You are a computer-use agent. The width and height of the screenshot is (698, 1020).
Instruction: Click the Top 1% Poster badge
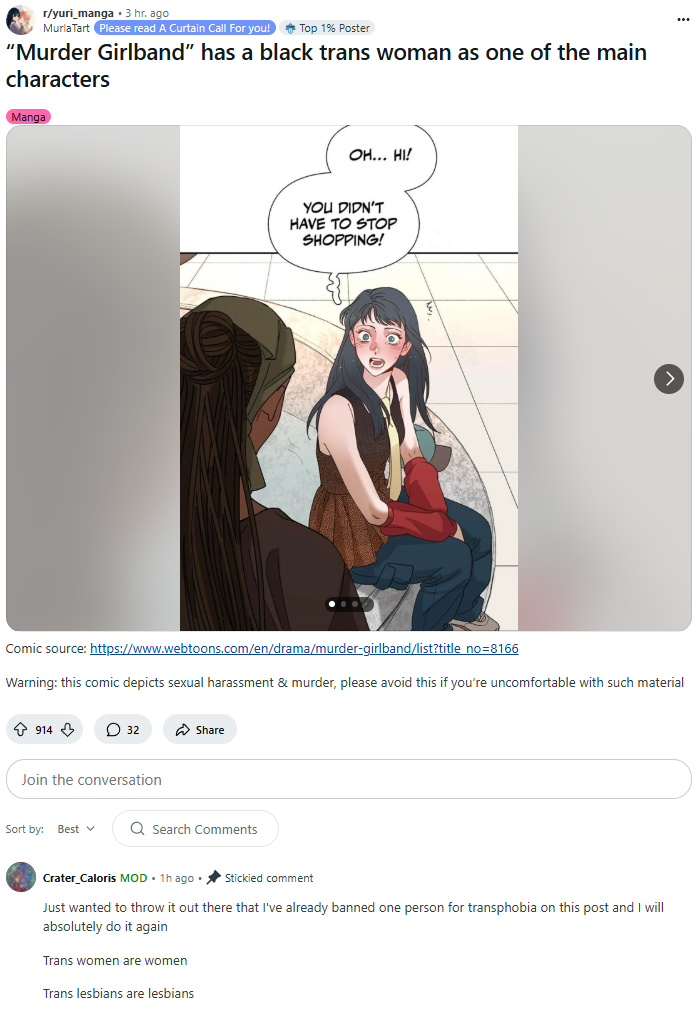328,28
